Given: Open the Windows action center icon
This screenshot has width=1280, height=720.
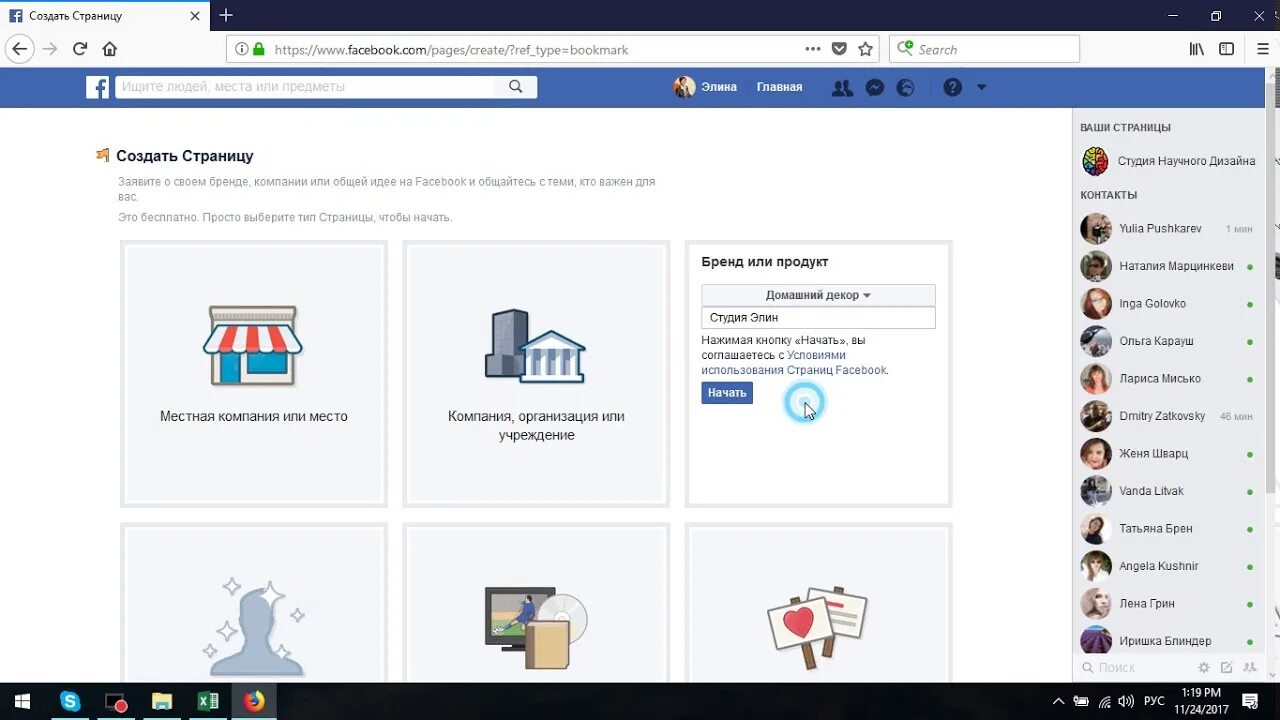Looking at the screenshot, I should click(x=1250, y=701).
